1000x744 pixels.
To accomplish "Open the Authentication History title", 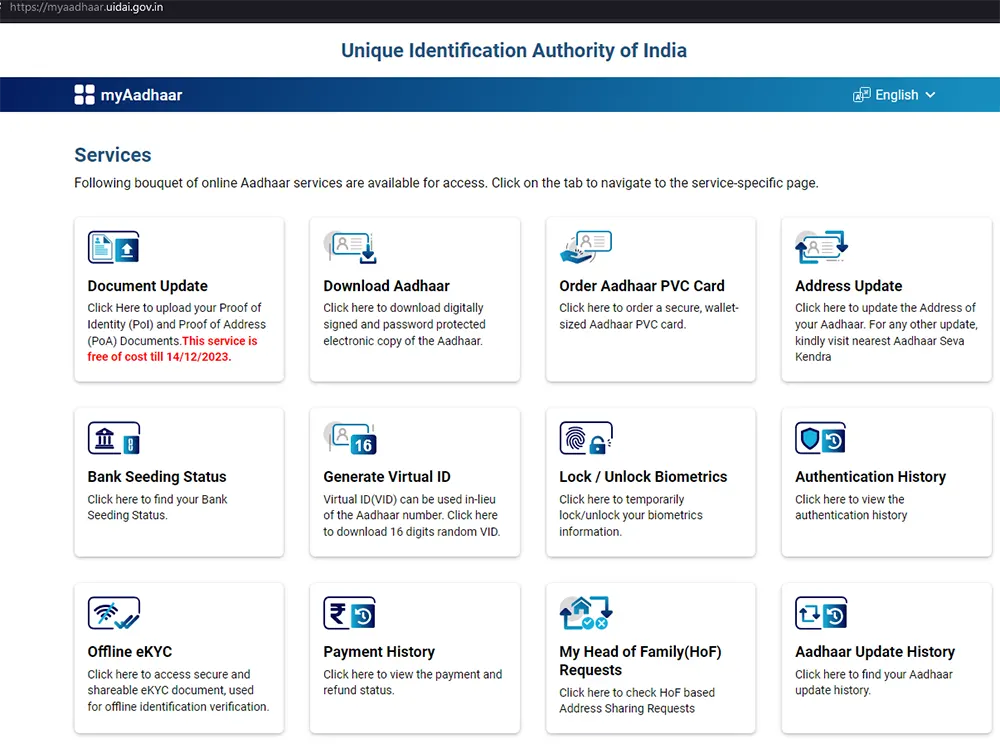I will click(x=870, y=477).
